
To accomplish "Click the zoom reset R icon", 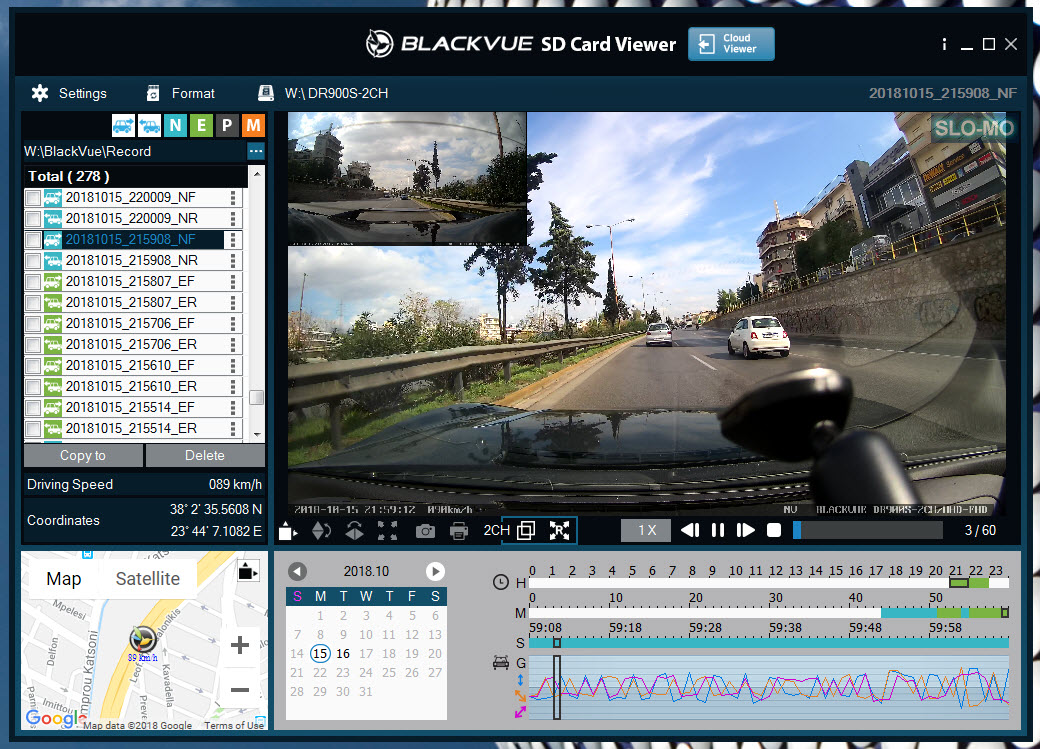I will coord(560,531).
